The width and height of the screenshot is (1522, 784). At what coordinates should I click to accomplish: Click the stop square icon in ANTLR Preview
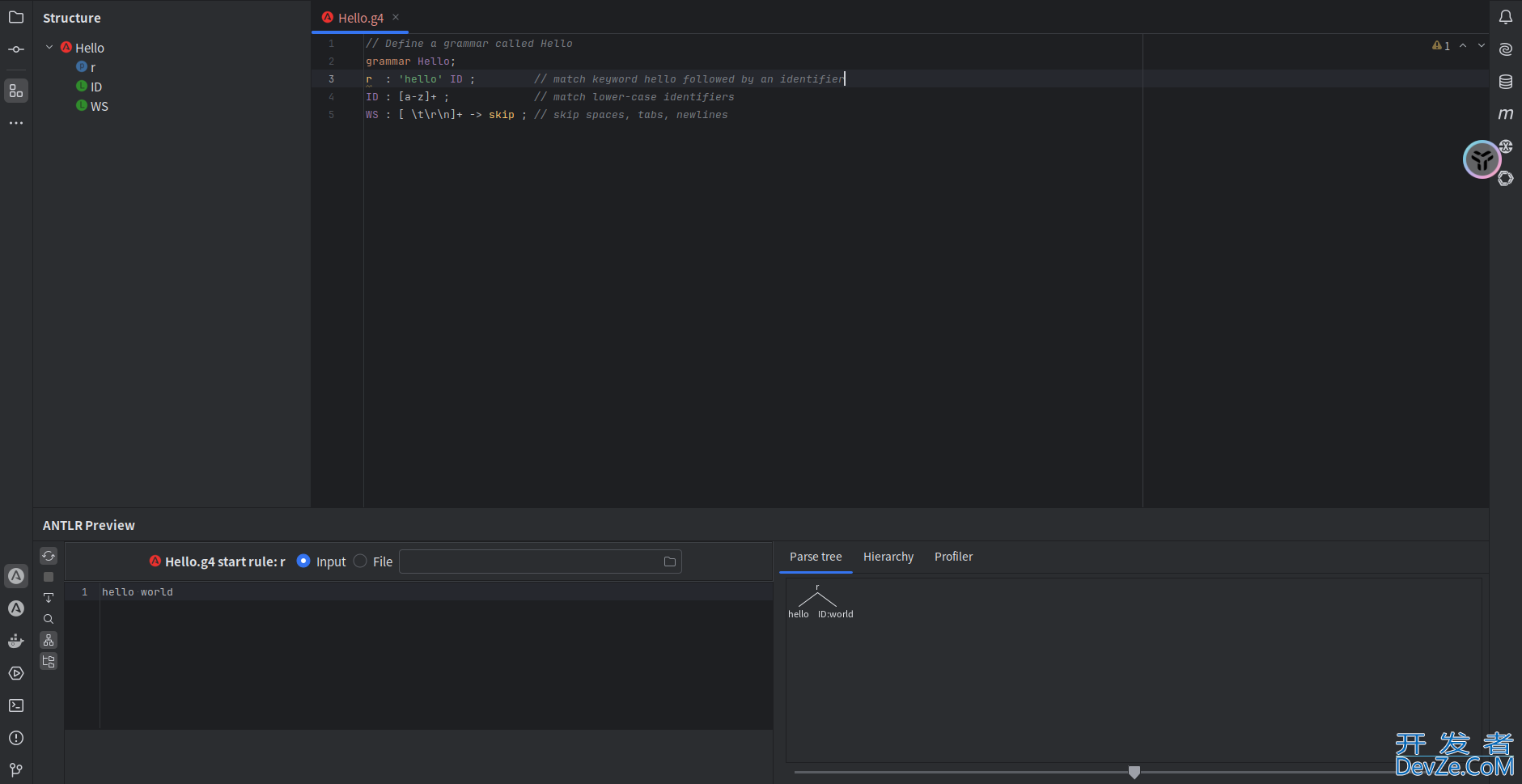click(49, 577)
